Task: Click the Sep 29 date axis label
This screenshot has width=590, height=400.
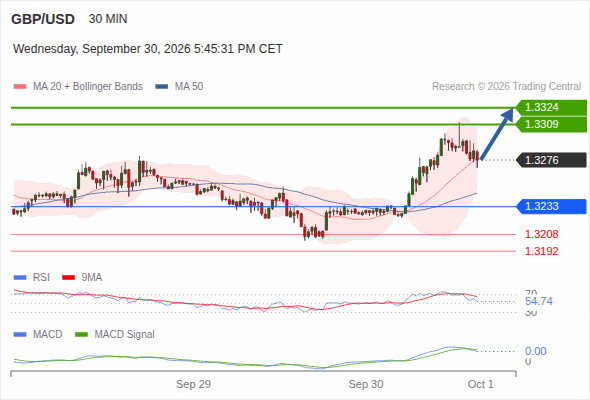Action: coord(193,384)
